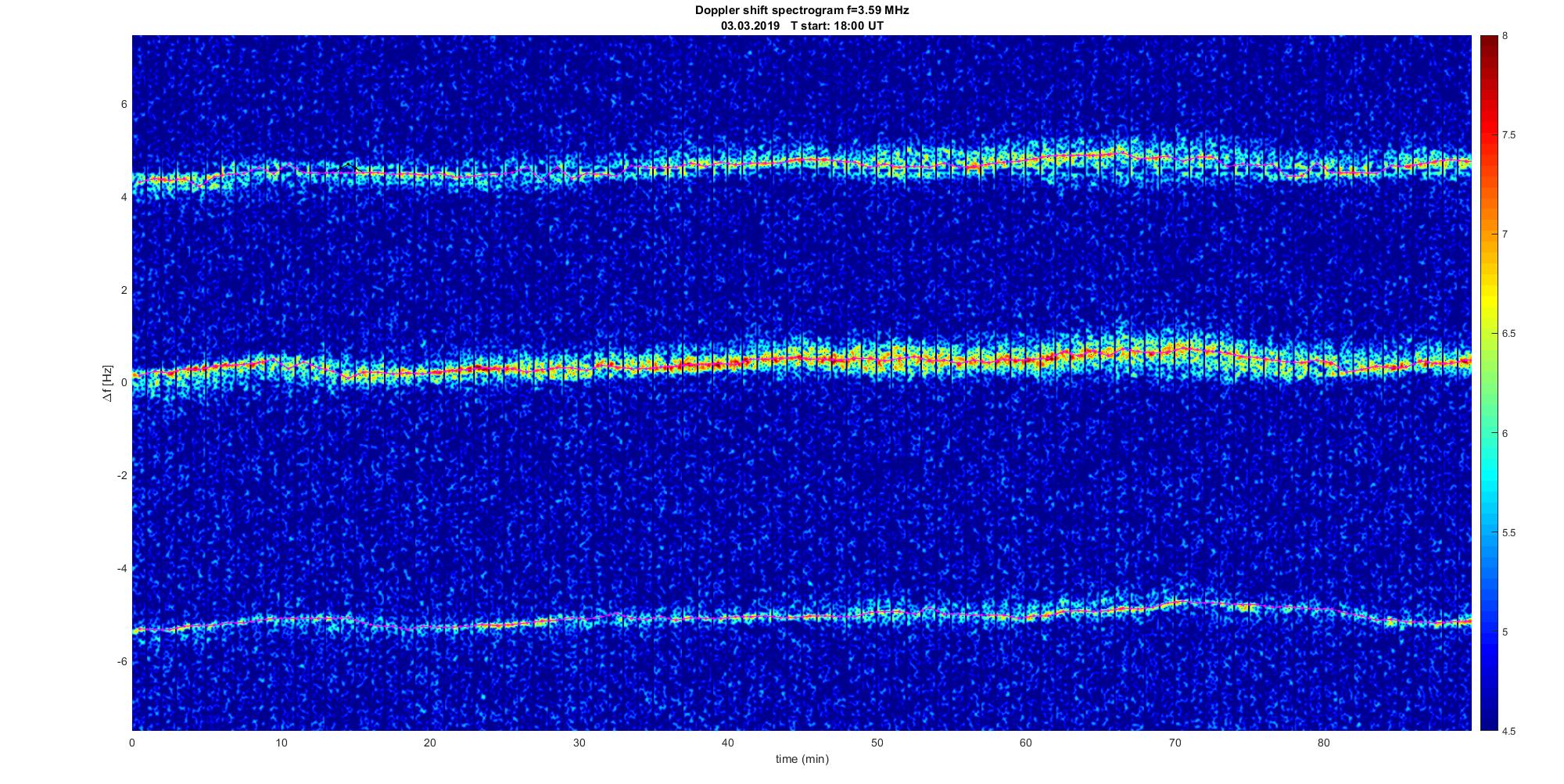
Task: Click the central signal trace near 0 Hz
Action: 802,361
